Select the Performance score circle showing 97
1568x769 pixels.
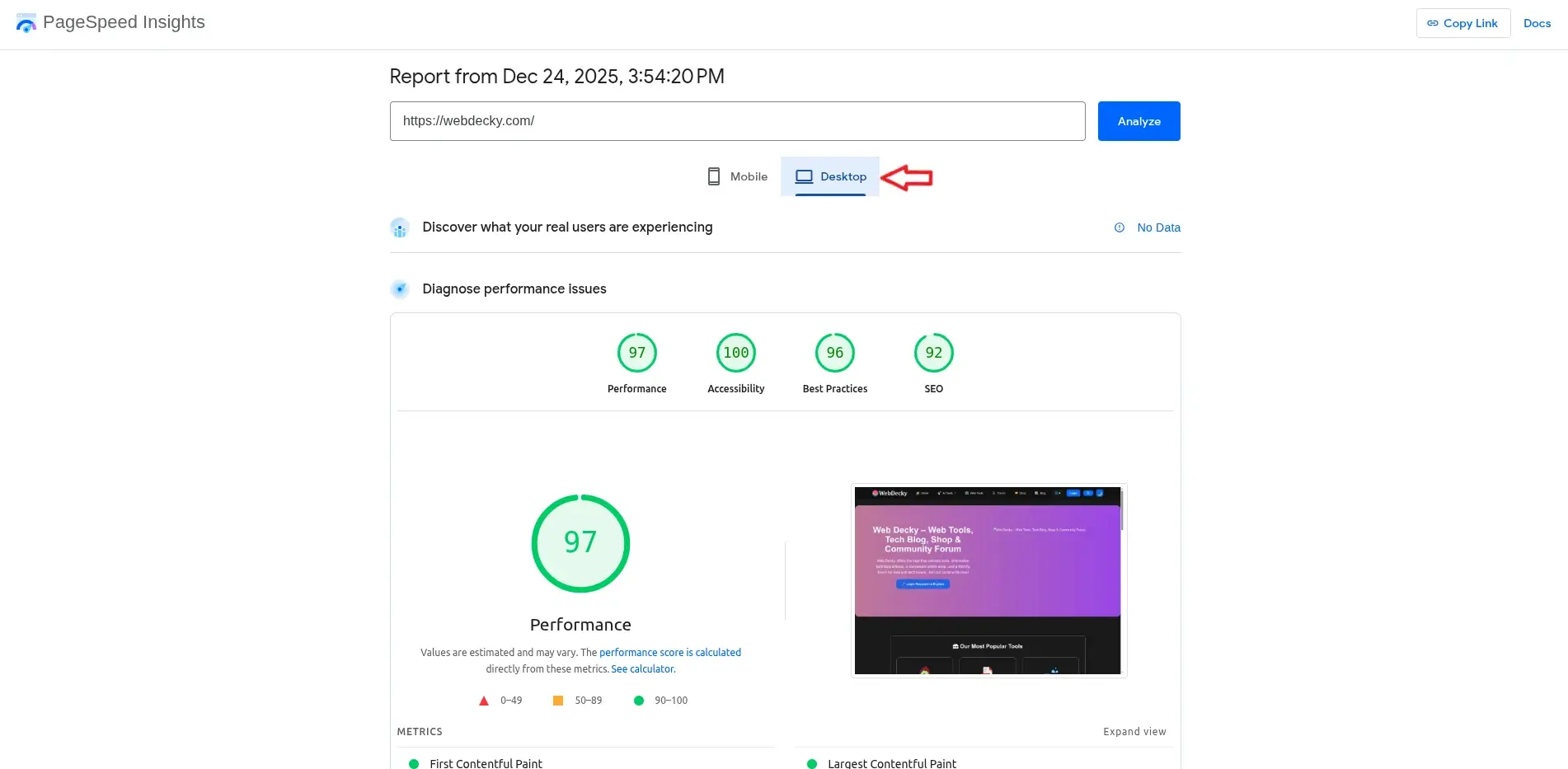[636, 352]
